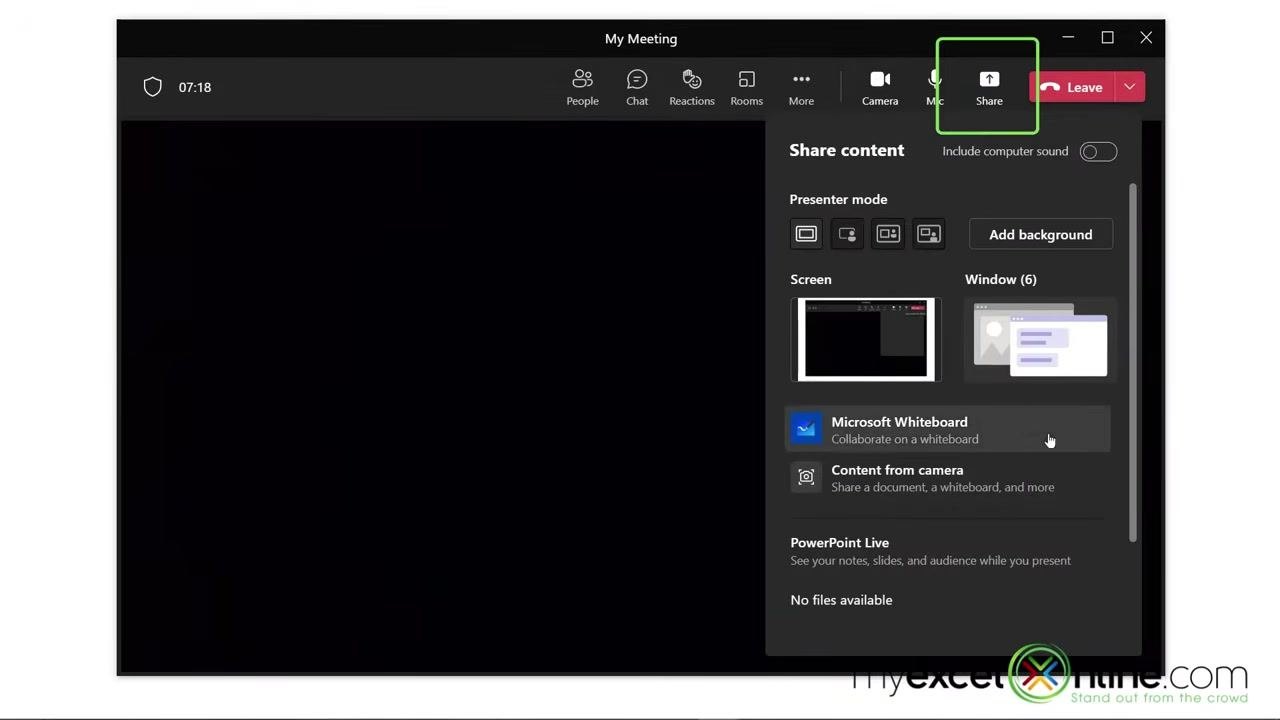Viewport: 1280px width, 720px height.
Task: Maximize the meeting window
Action: (x=1107, y=38)
